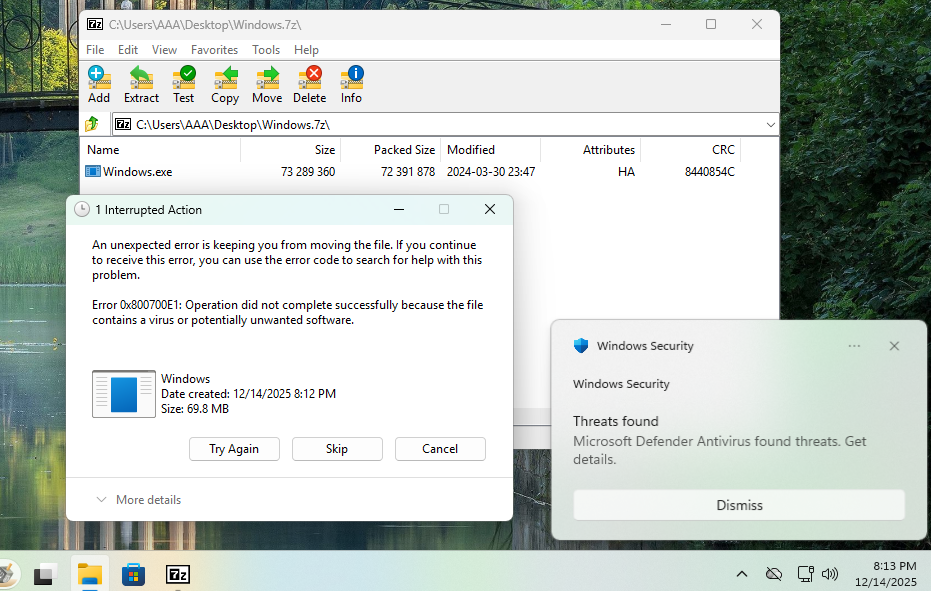Open the Favorites menu
This screenshot has height=591, width=931.
(214, 50)
